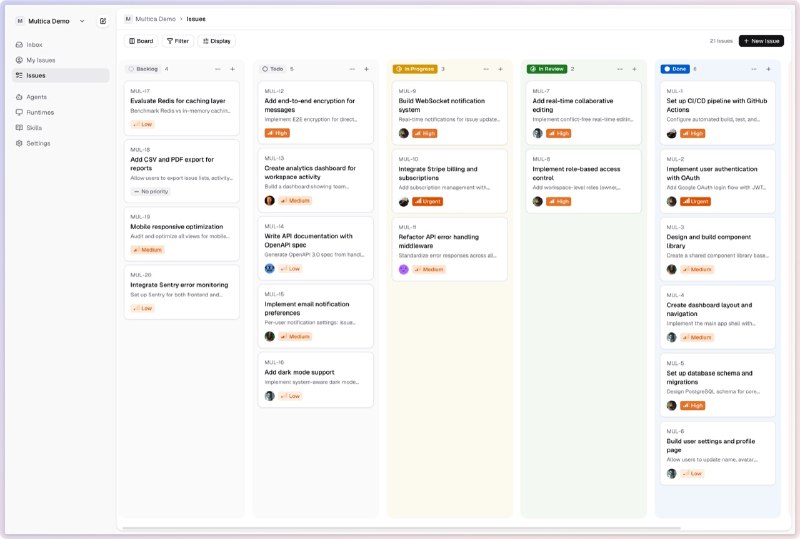This screenshot has height=539, width=800.
Task: Click the Done status badge
Action: coord(675,69)
